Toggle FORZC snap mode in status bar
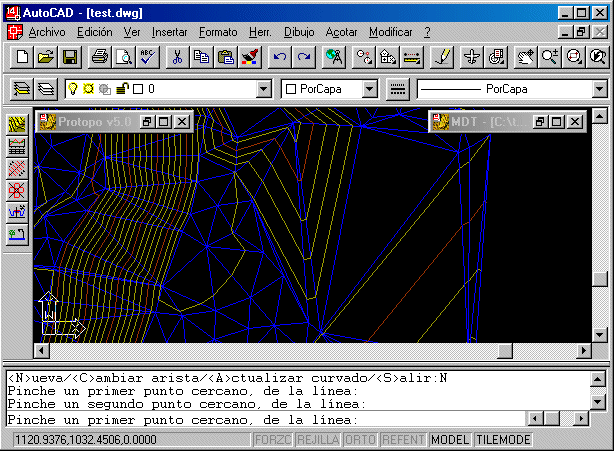Screen dimensions: 614x451 (273, 440)
